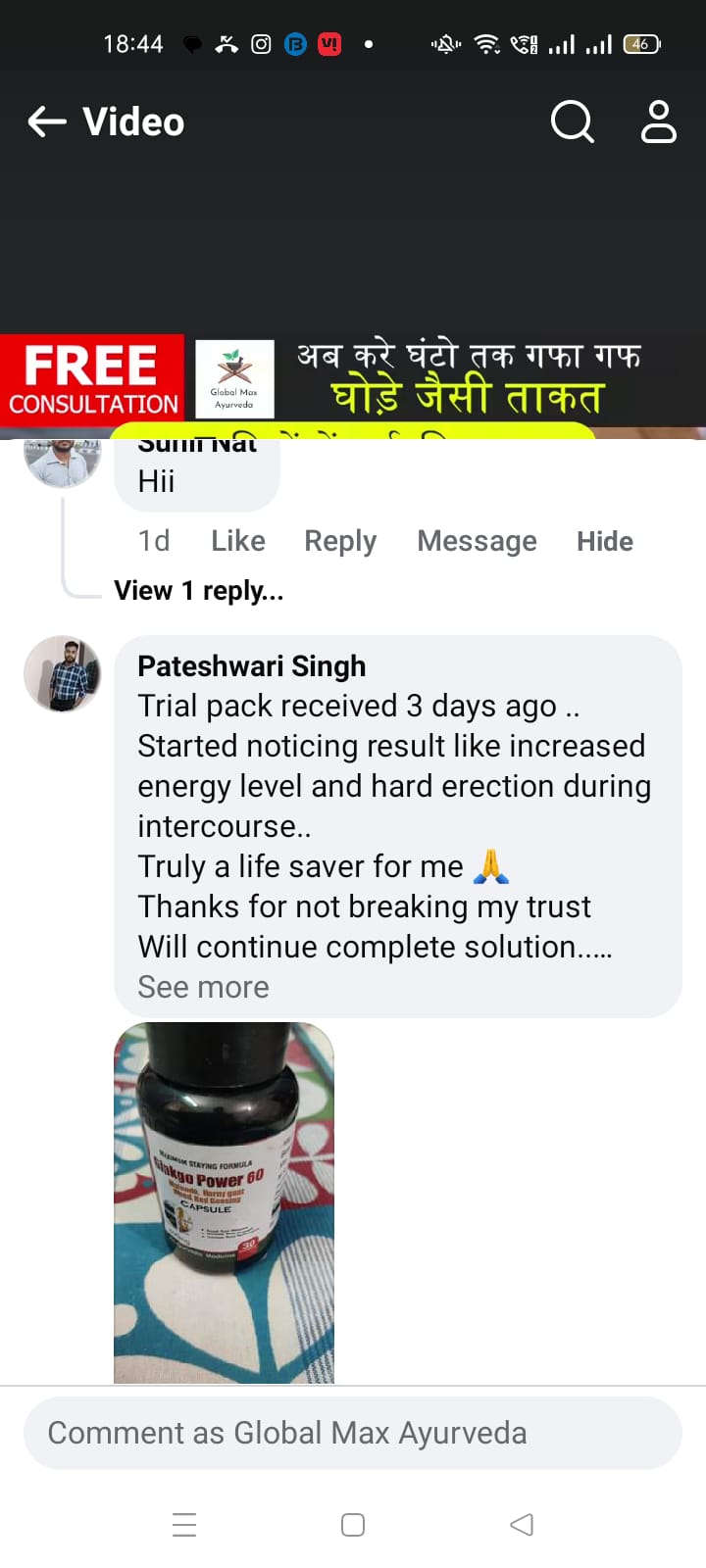
Task: Tap the Global Max Ayurveda logo
Action: coord(234,379)
